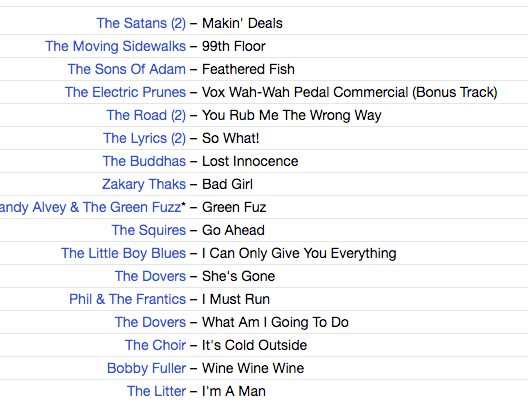Click the Zakary Thaks link
The image size is (528, 412).
[144, 184]
